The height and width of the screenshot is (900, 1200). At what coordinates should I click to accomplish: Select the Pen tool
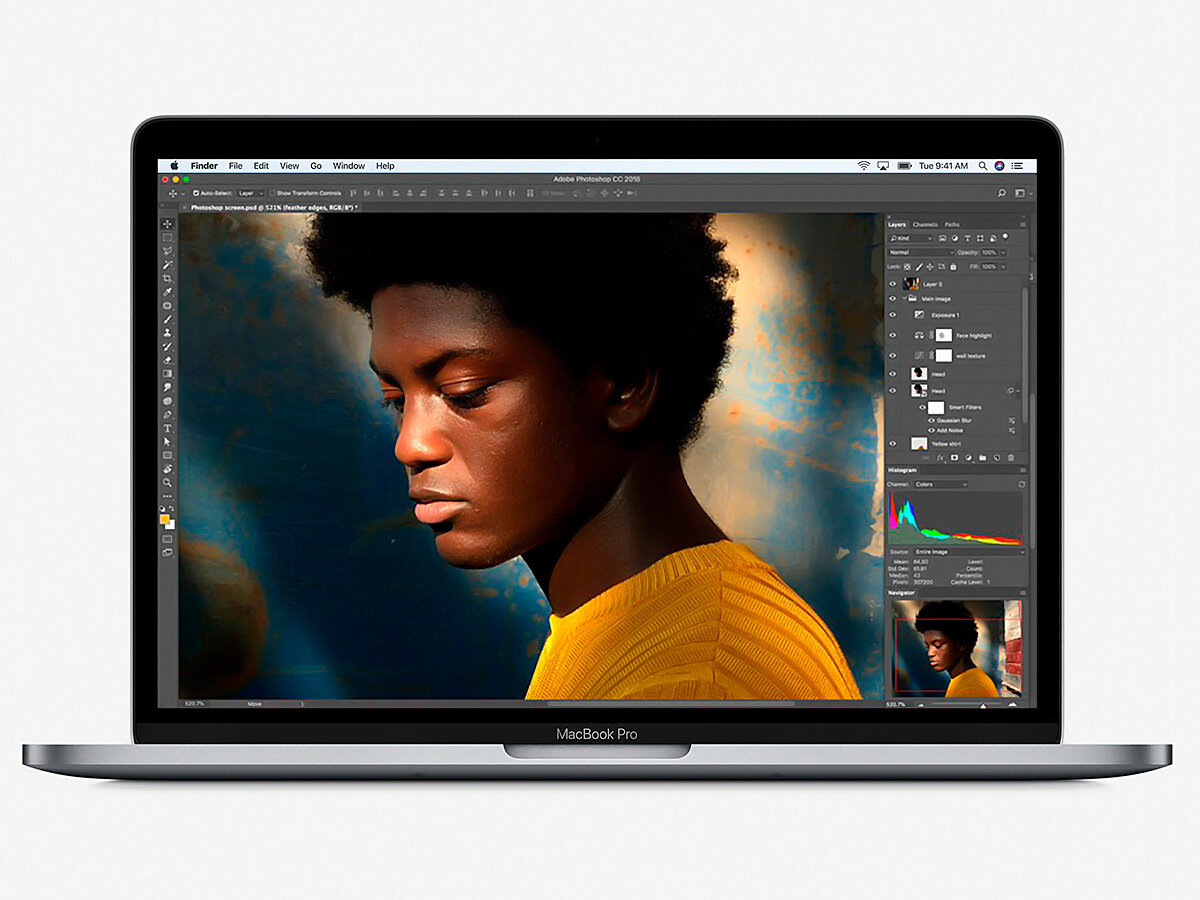tap(168, 414)
